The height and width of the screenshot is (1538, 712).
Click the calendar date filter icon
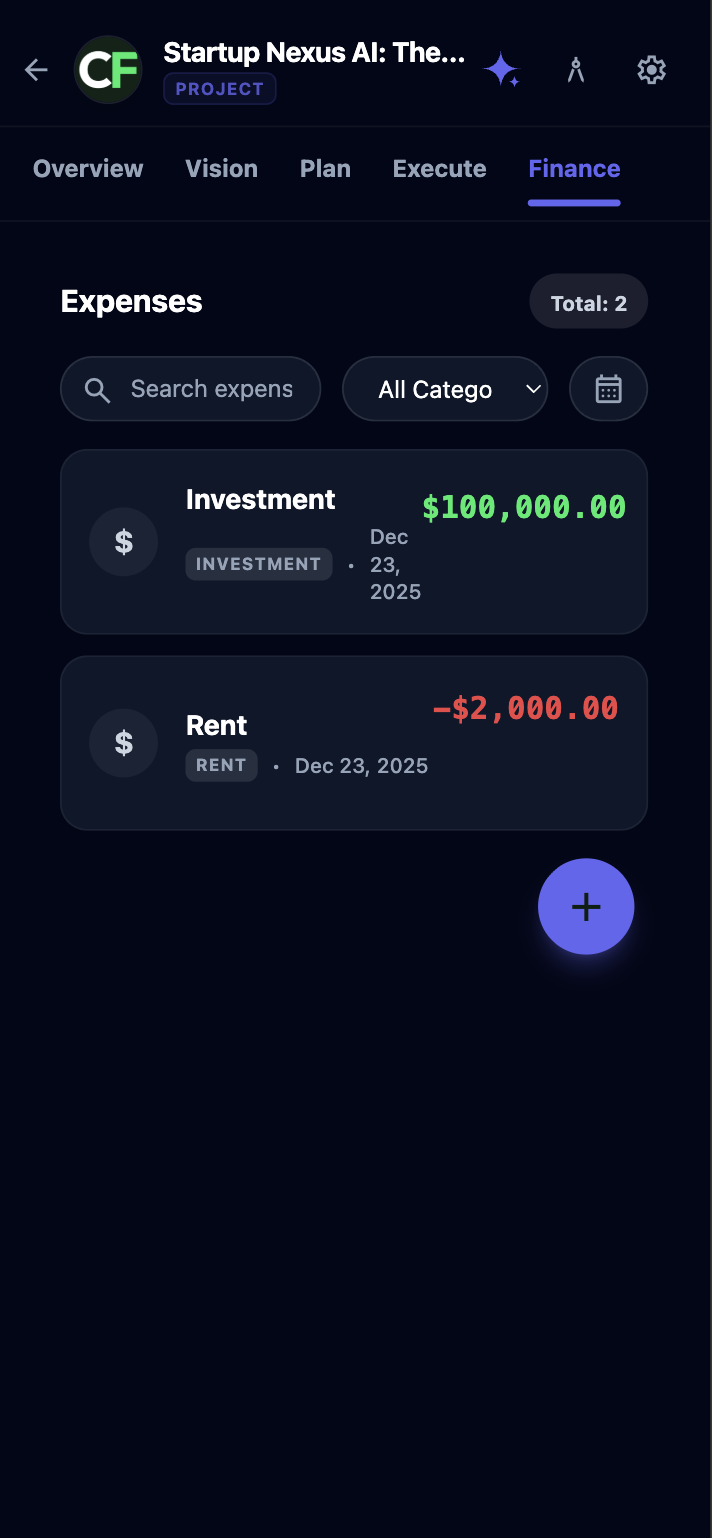[608, 389]
